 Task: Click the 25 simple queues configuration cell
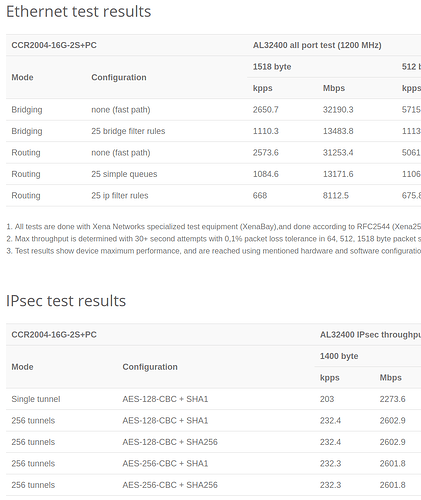pyautogui.click(x=124, y=174)
